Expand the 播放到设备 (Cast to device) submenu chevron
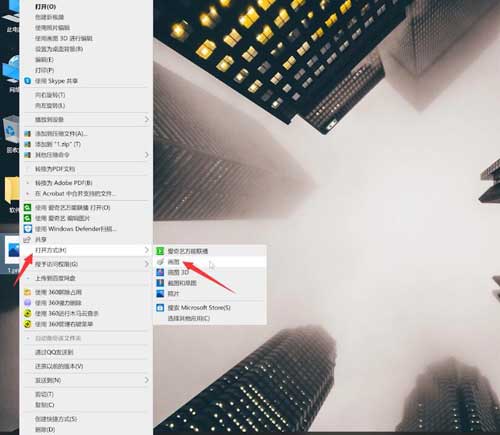500x435 pixels. 147,119
